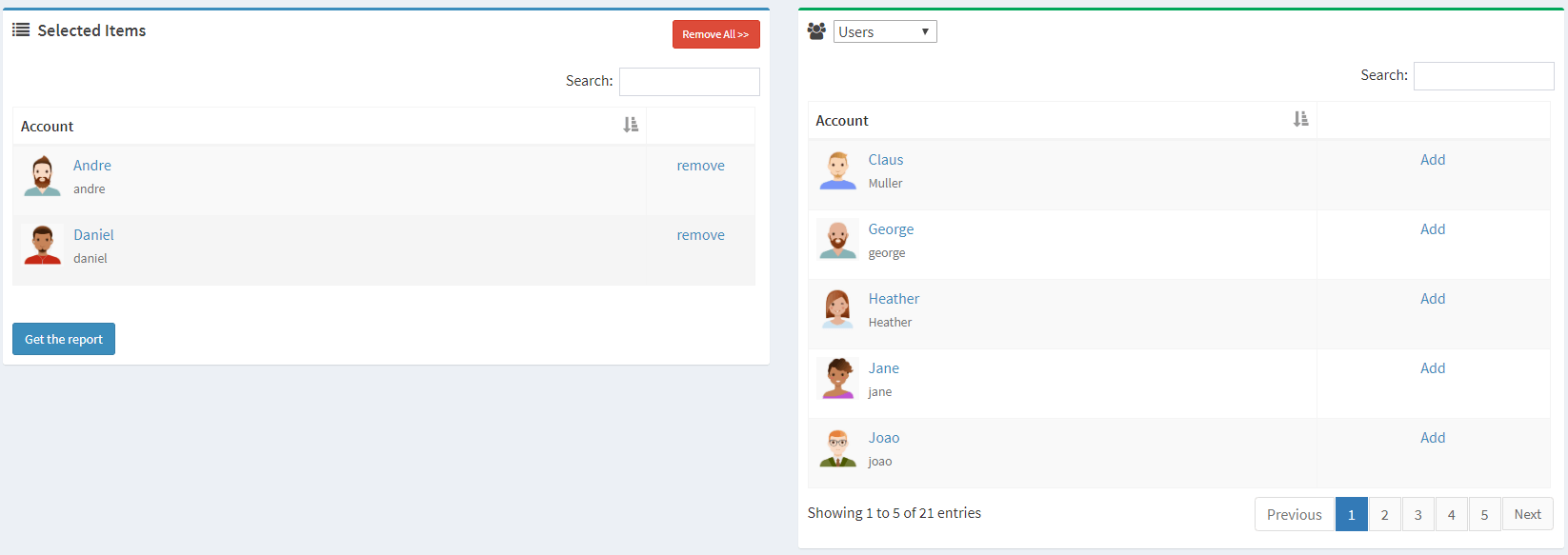Click the 'joao' username text
The image size is (1568, 555).
[880, 462]
